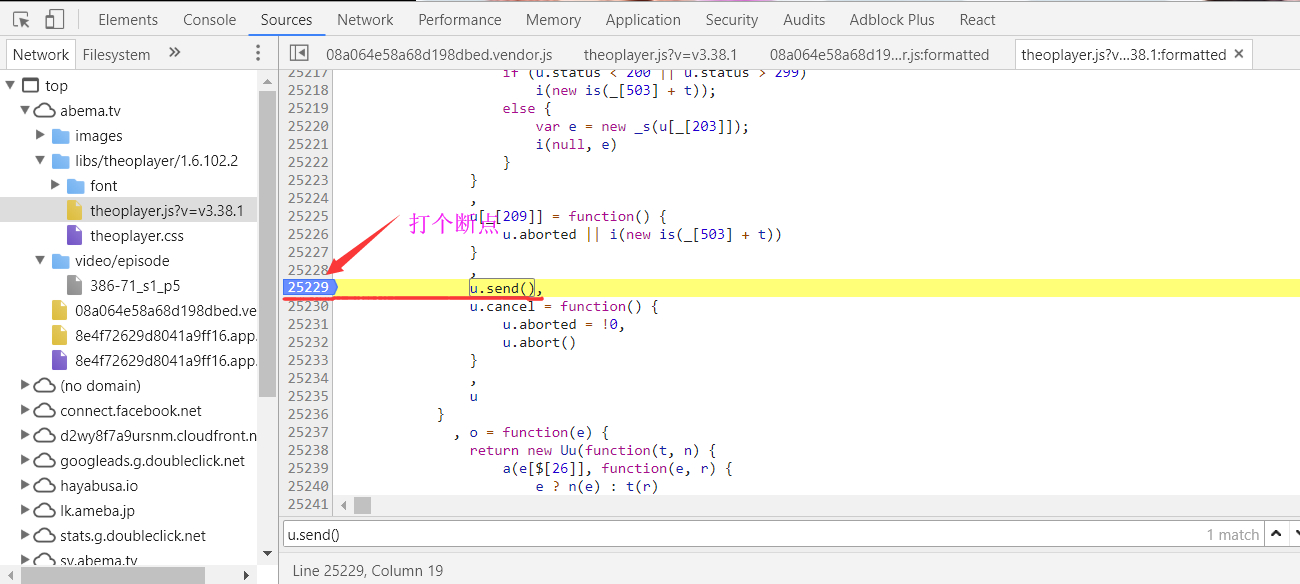Open the images folder icon
This screenshot has height=584, width=1300.
click(x=60, y=136)
